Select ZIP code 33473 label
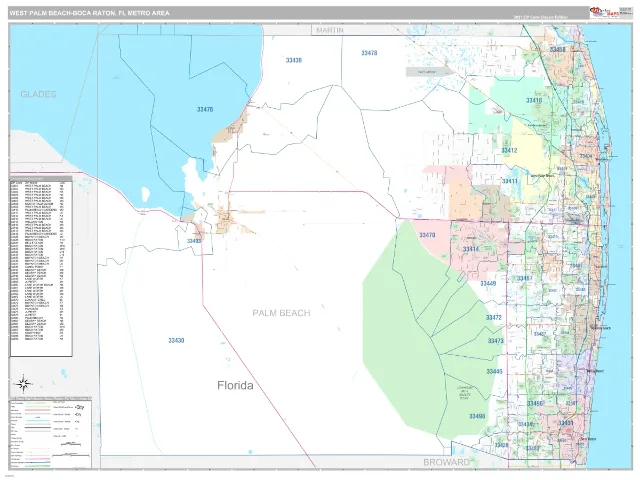Screen dimensions: 640x480 point(496,340)
